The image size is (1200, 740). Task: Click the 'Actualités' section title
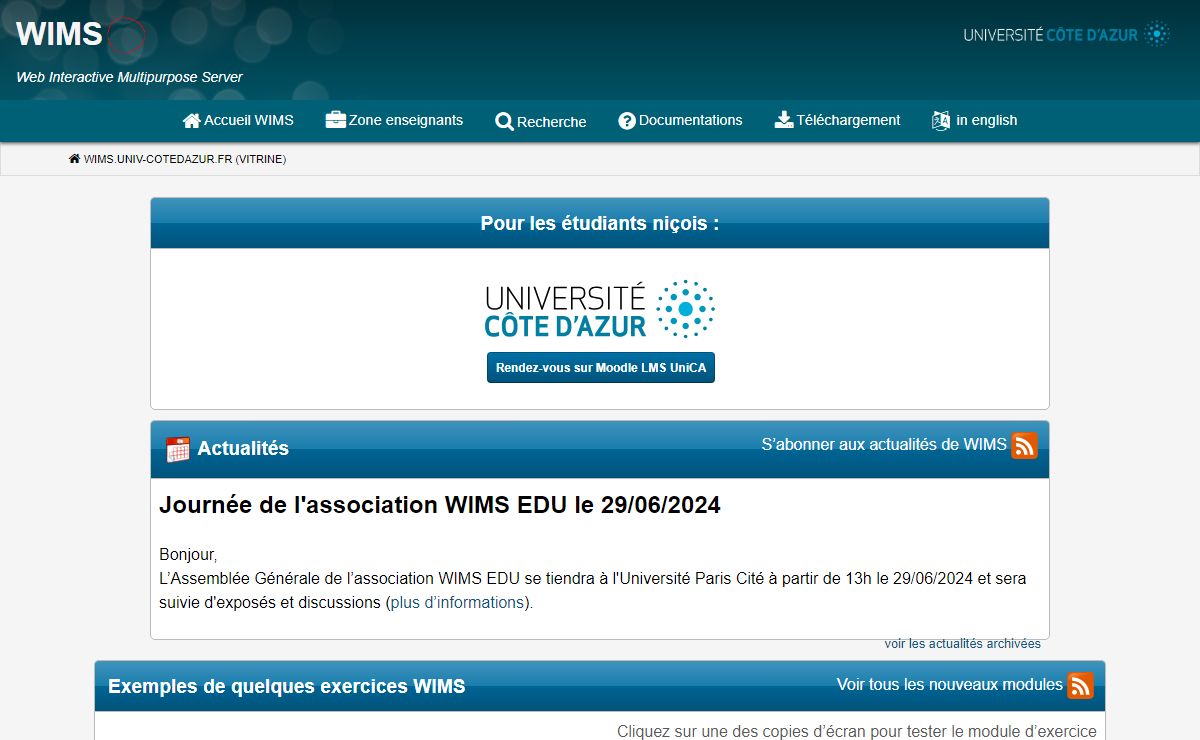(243, 449)
